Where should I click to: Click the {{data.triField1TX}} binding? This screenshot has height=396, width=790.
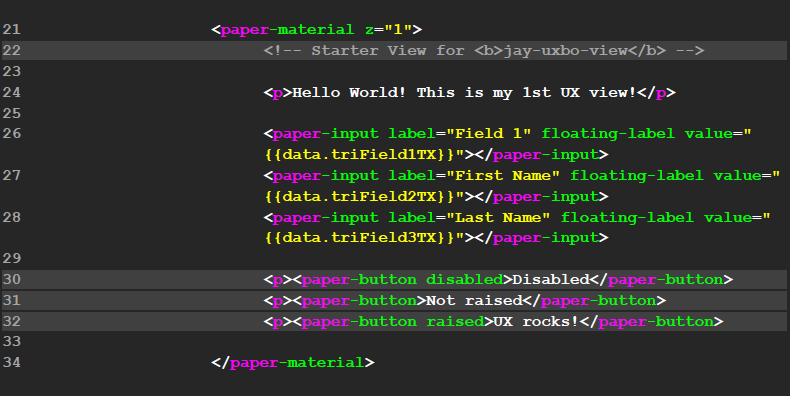point(360,155)
